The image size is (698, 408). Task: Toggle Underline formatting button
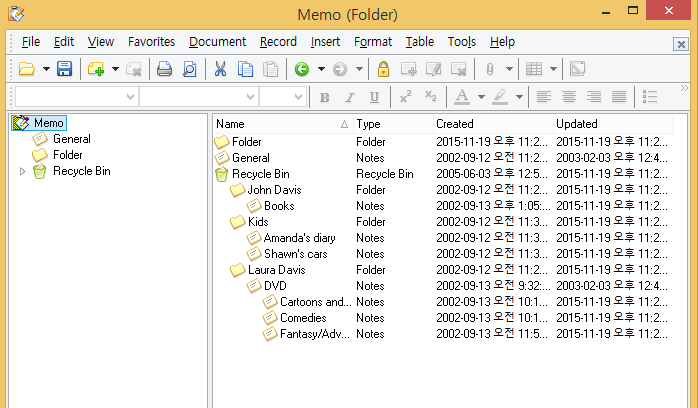coord(374,97)
